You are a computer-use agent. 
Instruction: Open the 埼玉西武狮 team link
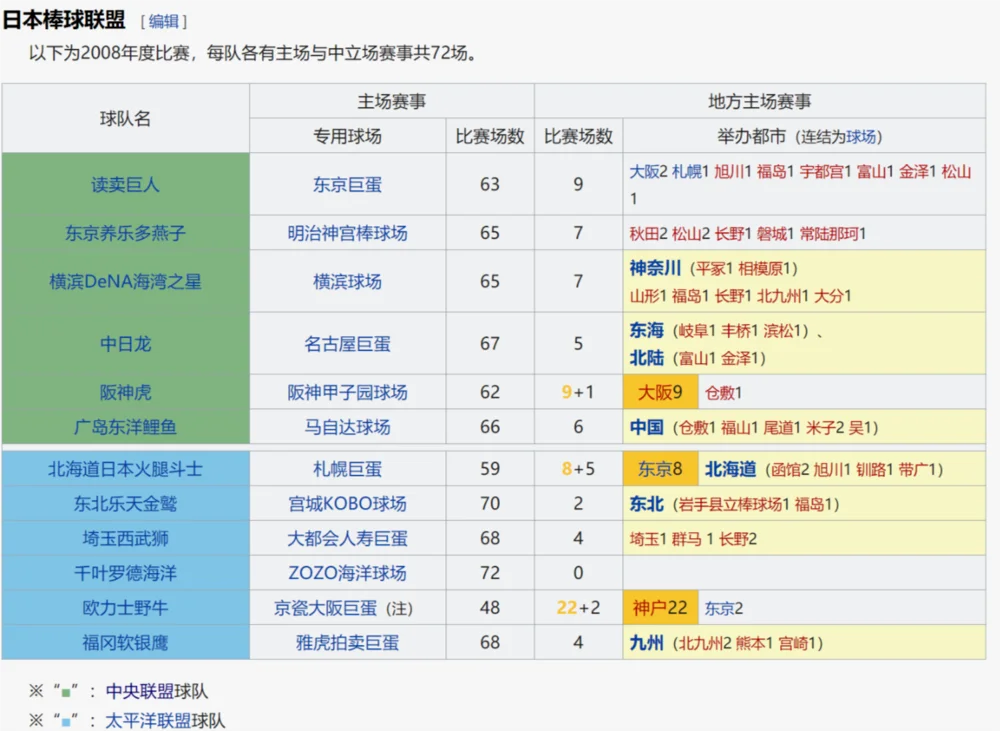[x=125, y=538]
